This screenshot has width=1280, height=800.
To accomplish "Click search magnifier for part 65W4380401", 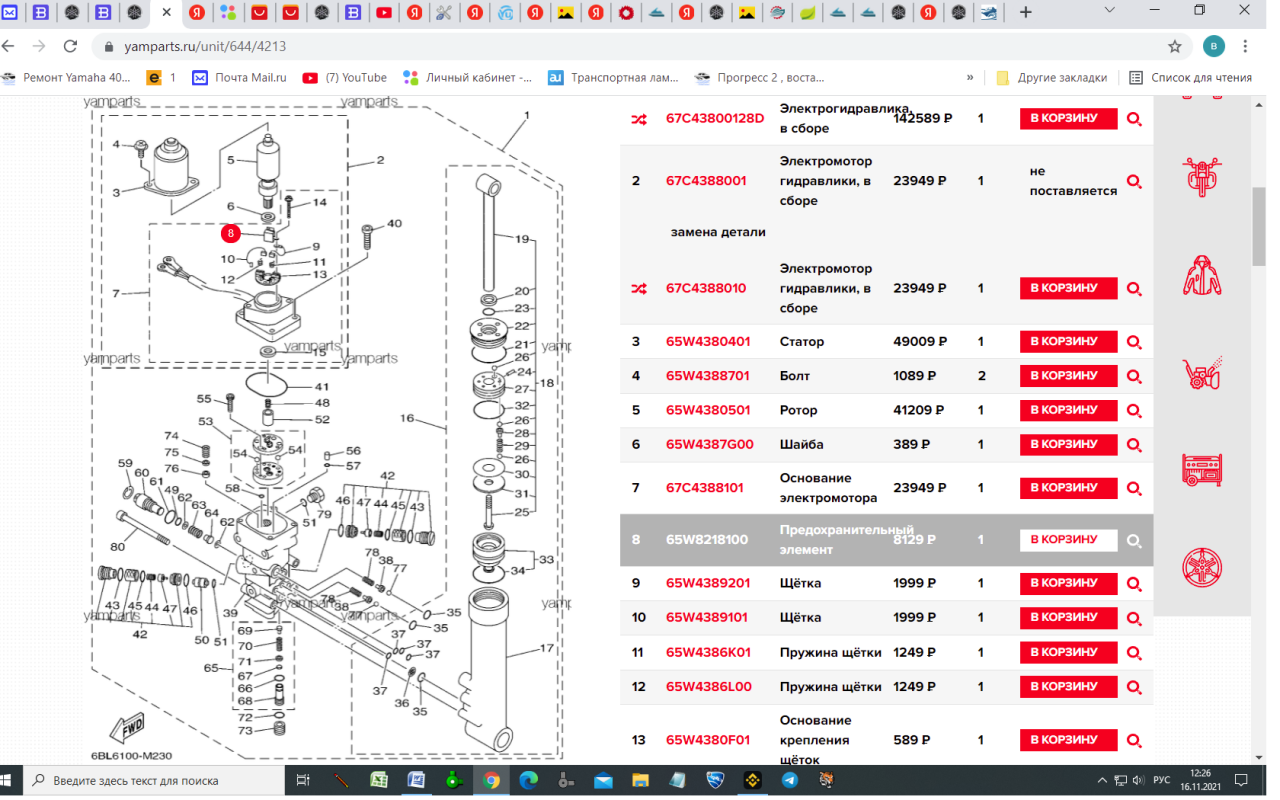I will point(1134,342).
